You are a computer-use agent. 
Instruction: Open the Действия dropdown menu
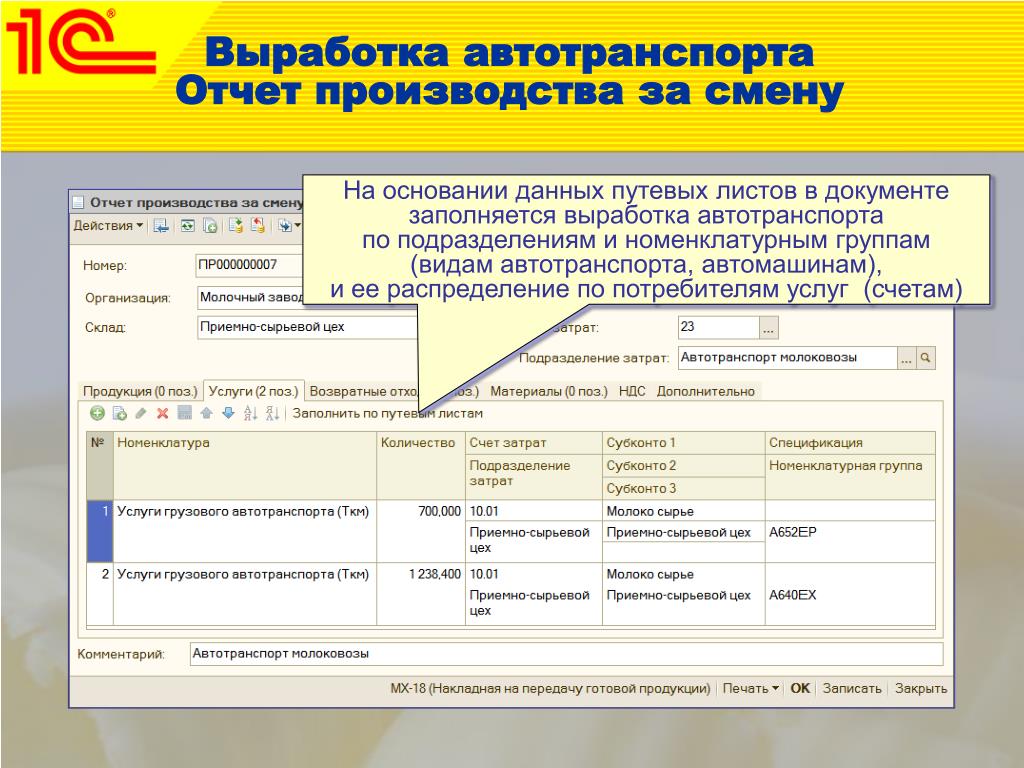(108, 226)
